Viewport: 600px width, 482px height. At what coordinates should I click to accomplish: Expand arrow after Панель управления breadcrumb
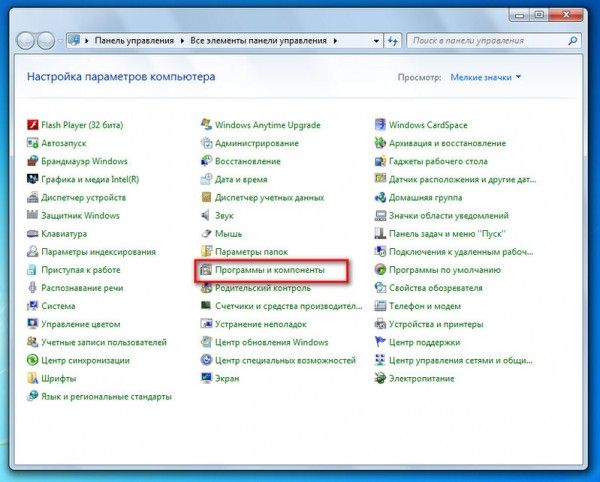point(182,41)
